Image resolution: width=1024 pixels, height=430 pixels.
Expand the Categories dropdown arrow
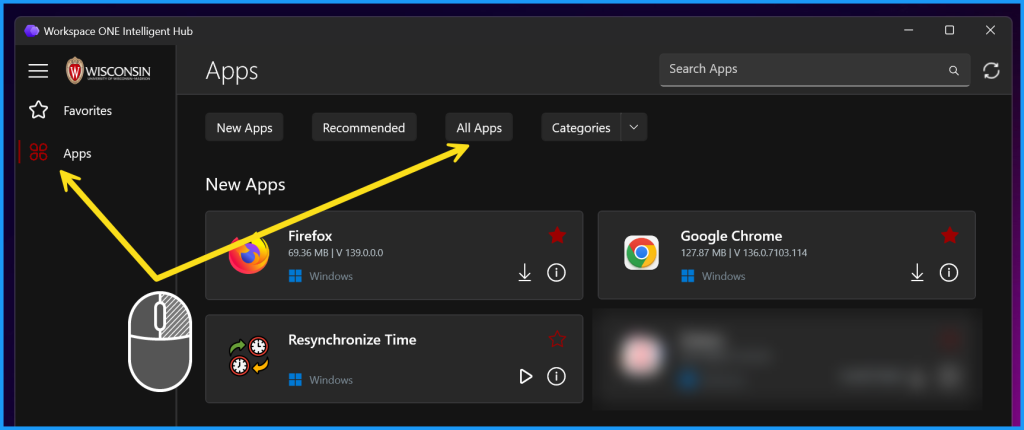click(x=634, y=128)
